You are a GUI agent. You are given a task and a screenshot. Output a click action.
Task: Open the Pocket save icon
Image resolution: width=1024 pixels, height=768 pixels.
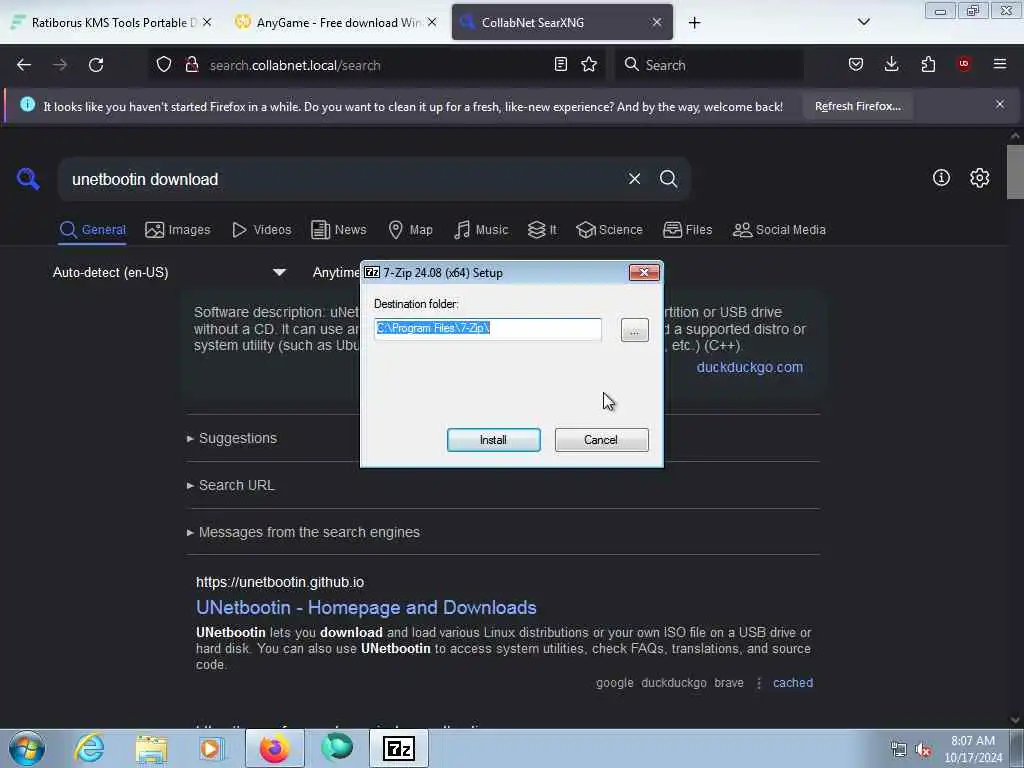(856, 64)
